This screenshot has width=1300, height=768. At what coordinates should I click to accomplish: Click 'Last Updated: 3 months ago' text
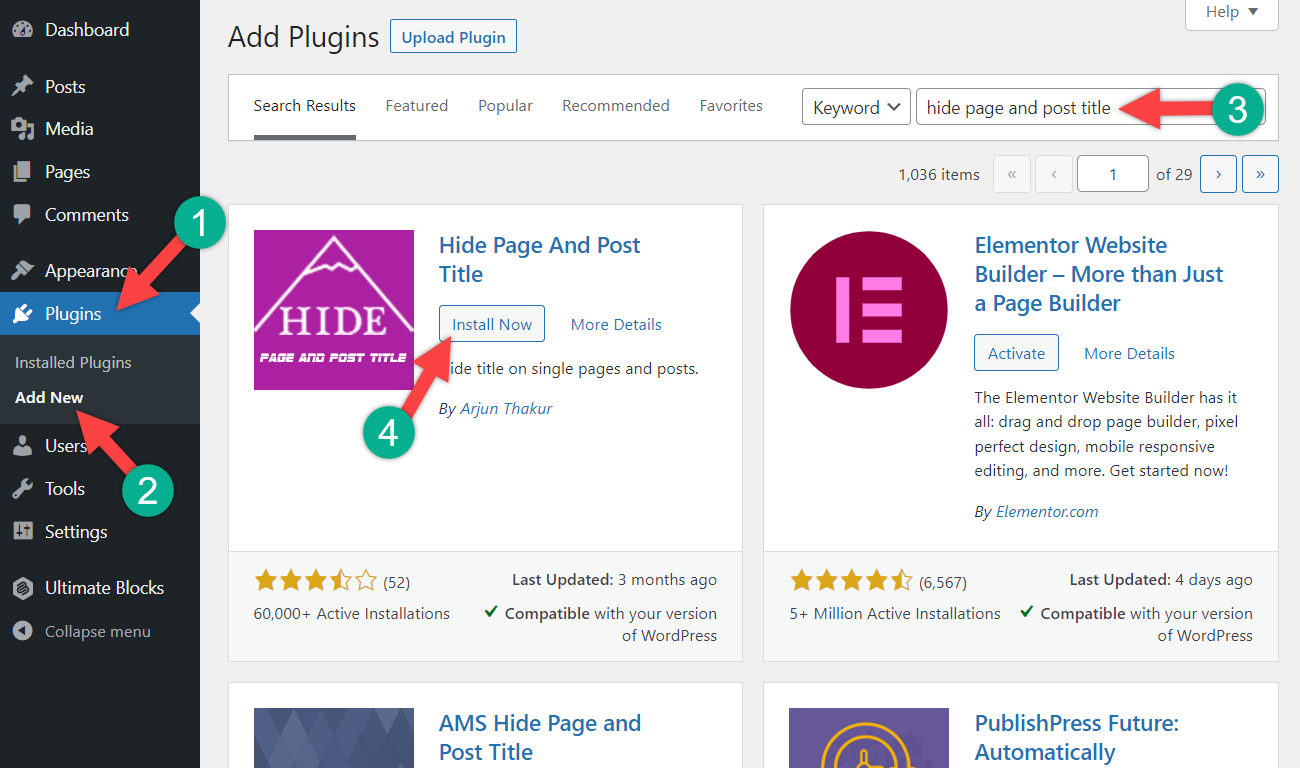pos(614,579)
